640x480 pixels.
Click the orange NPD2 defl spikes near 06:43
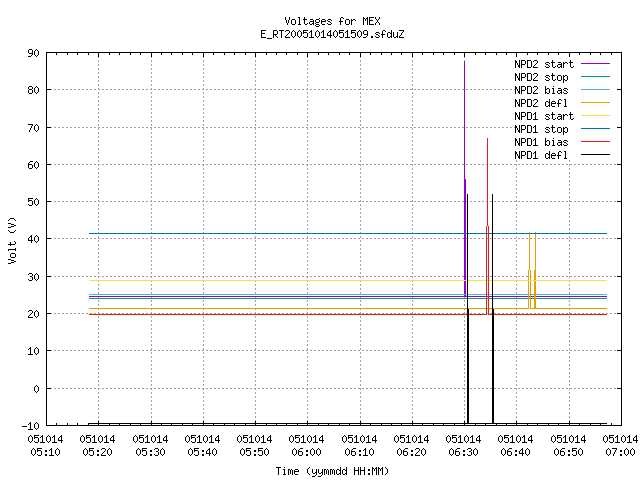pyautogui.click(x=532, y=270)
